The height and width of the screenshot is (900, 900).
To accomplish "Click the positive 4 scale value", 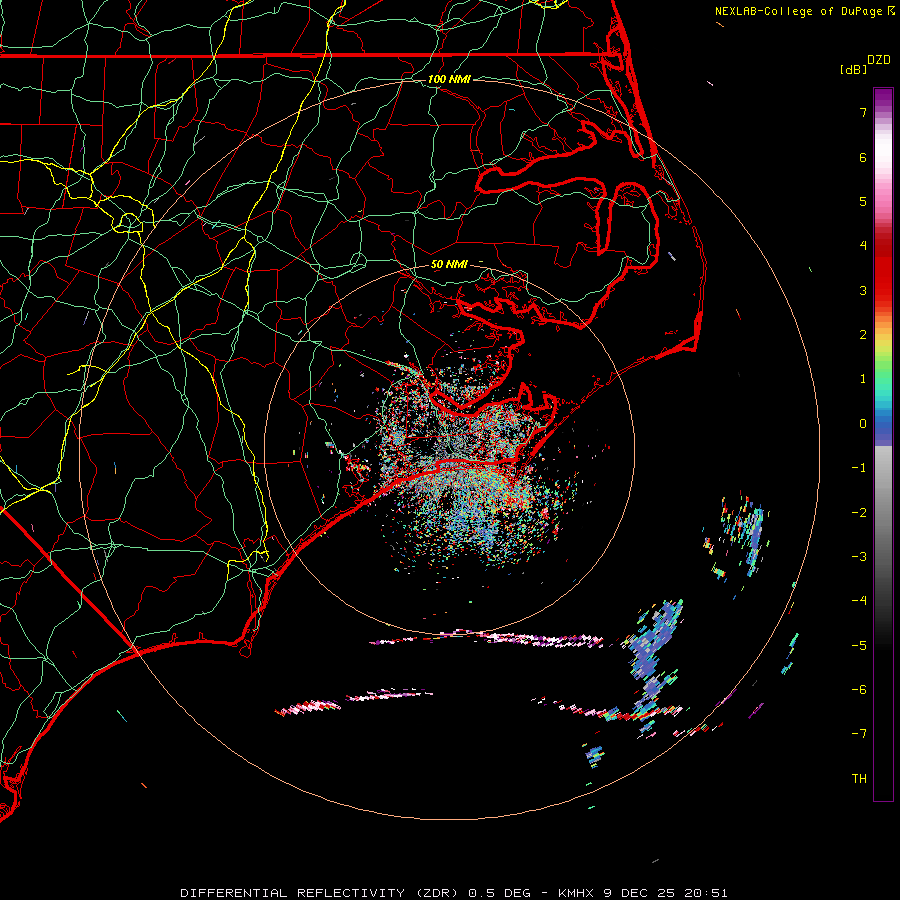I will tap(863, 246).
